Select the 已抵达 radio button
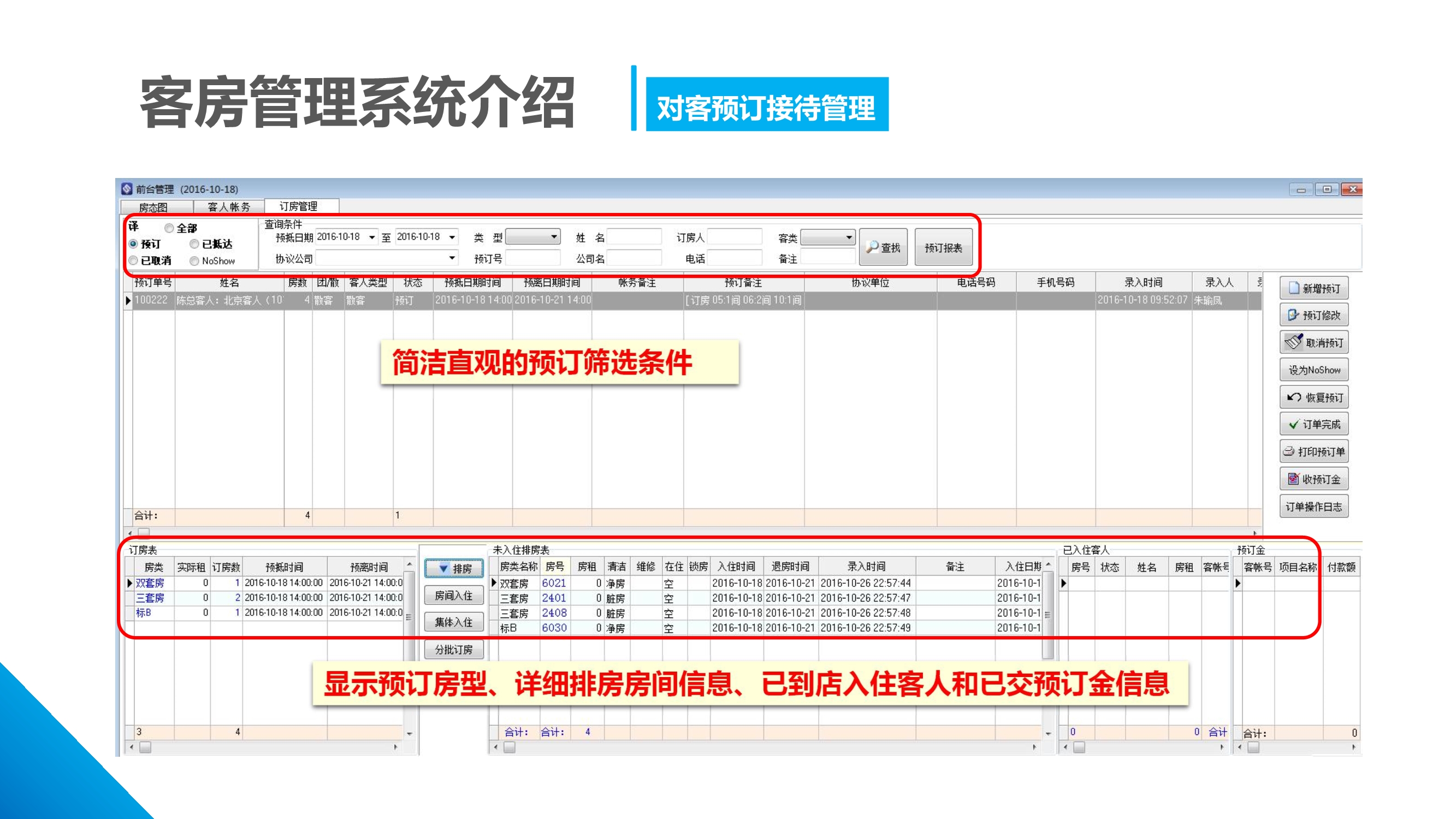The width and height of the screenshot is (1456, 819). tap(194, 244)
